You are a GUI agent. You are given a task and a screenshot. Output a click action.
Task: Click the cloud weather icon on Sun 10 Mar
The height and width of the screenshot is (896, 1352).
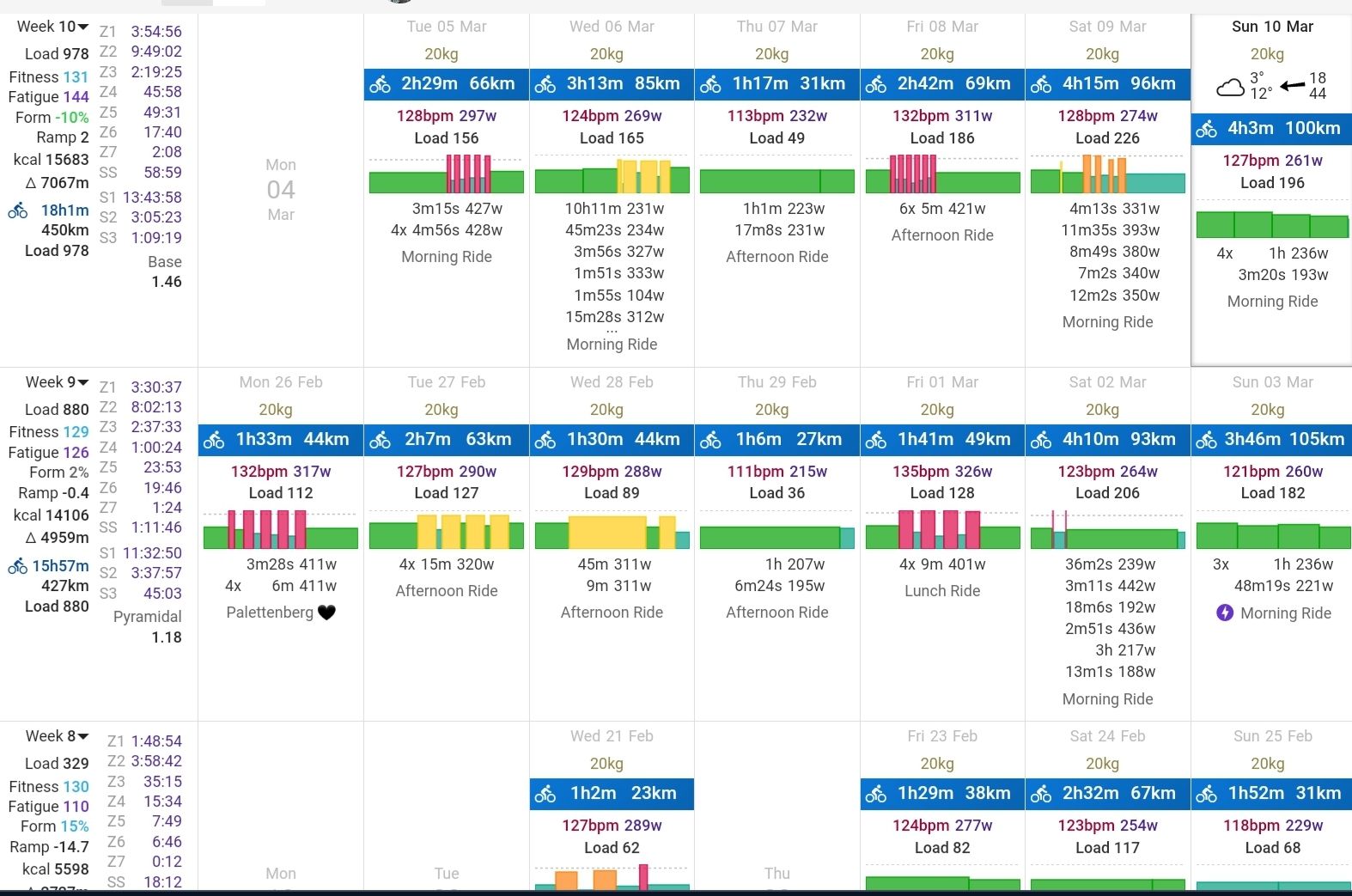[x=1230, y=87]
